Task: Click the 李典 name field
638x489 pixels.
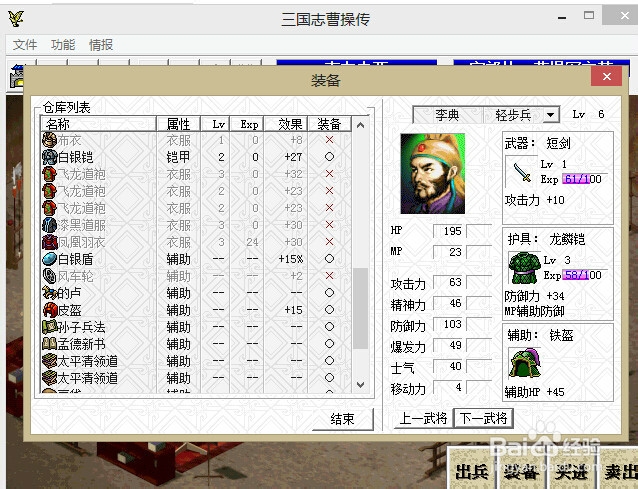Action: click(448, 115)
